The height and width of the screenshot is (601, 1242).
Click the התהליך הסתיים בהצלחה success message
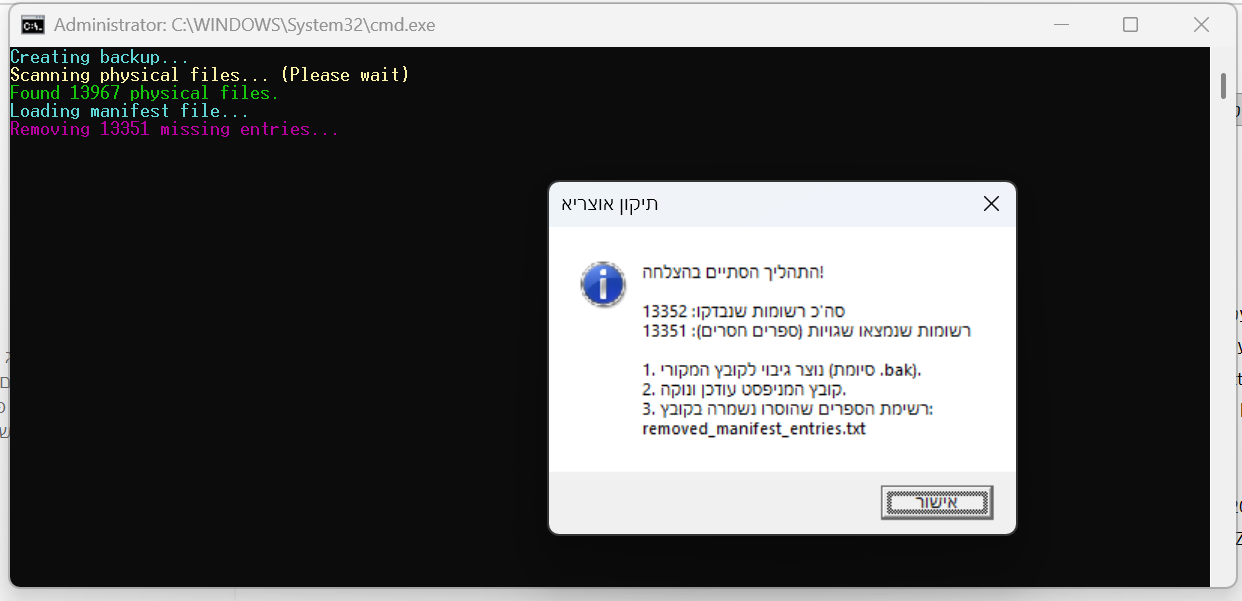pyautogui.click(x=734, y=271)
